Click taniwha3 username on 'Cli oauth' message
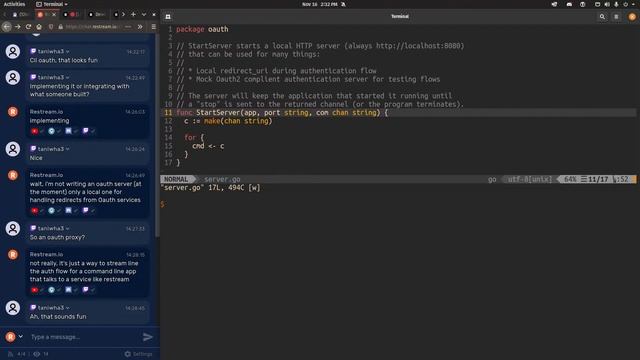The width and height of the screenshot is (640, 360). [51, 51]
